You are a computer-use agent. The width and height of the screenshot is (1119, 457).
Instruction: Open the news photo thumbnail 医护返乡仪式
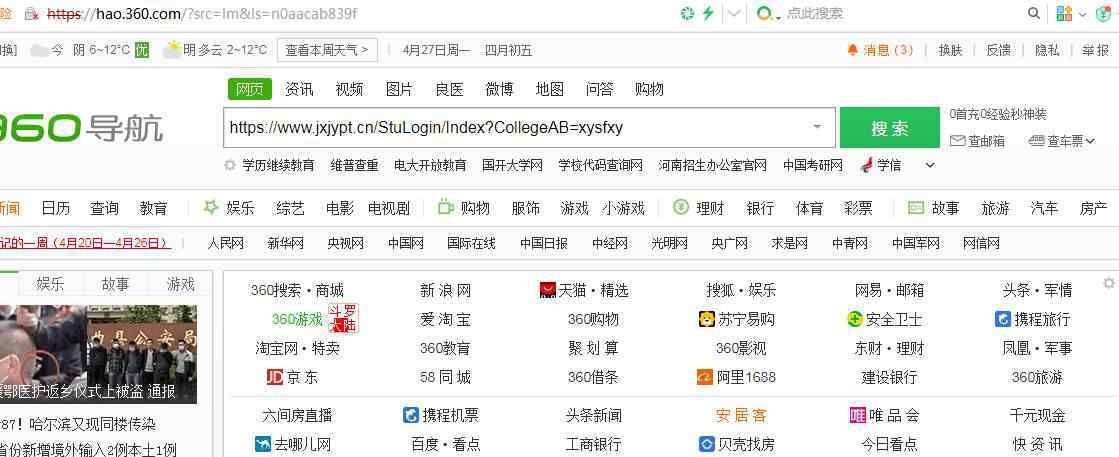coord(98,354)
